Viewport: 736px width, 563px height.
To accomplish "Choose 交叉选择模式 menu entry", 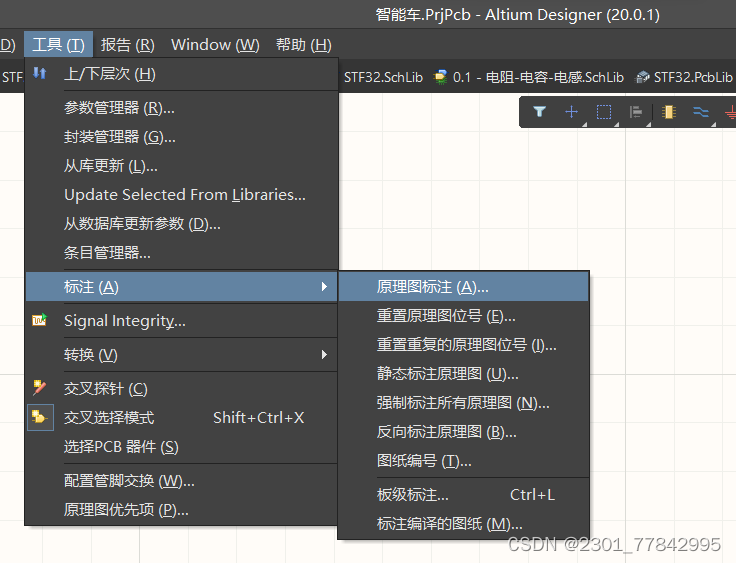I will point(182,417).
